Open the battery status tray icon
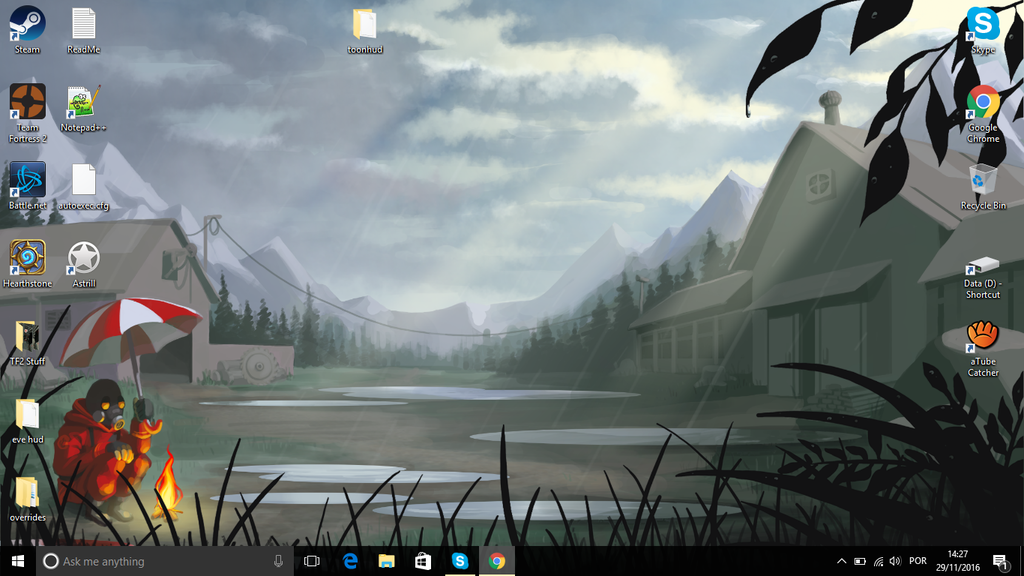The width and height of the screenshot is (1024, 576). 860,561
